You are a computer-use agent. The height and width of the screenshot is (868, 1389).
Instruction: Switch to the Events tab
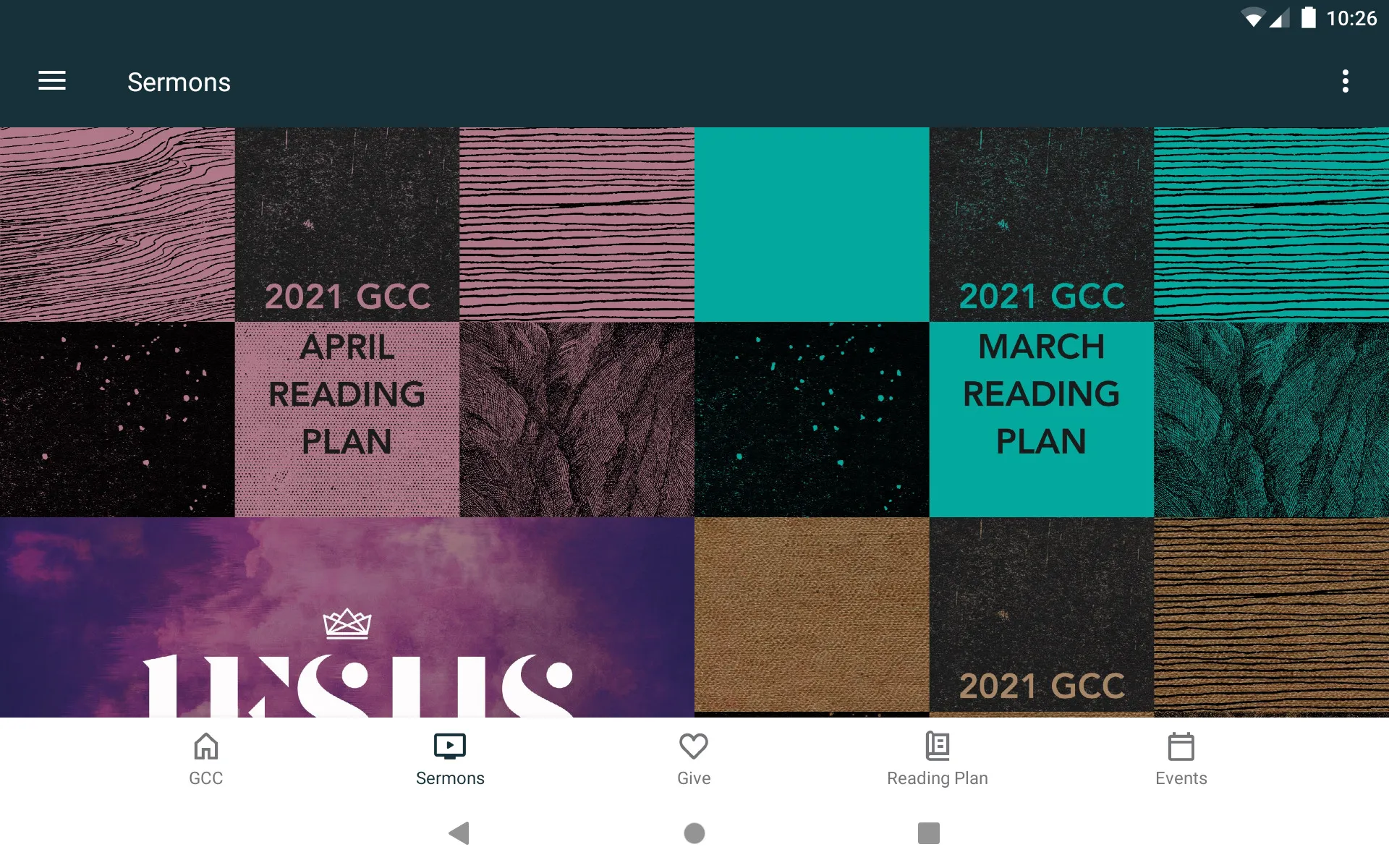[1179, 758]
